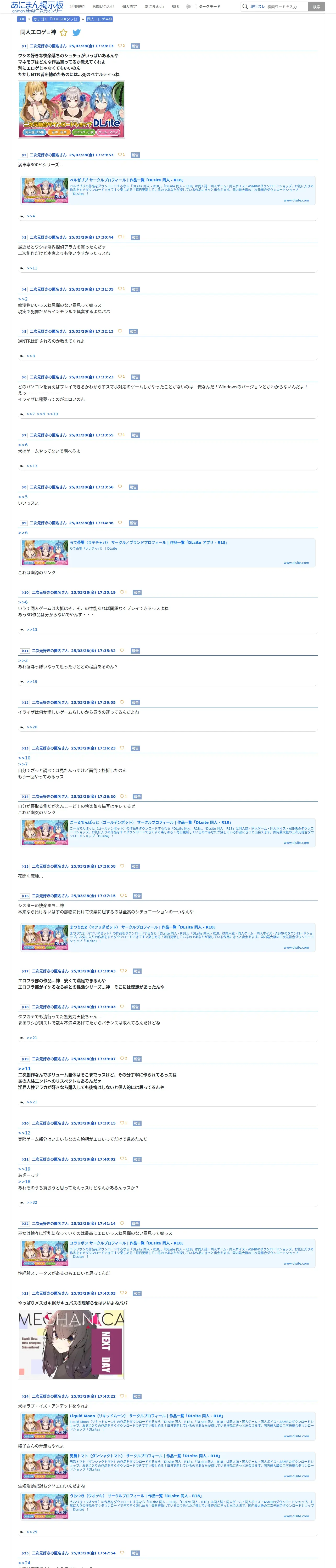
Task: Click reply arrow icon under post 21
Action: click(x=22, y=1202)
